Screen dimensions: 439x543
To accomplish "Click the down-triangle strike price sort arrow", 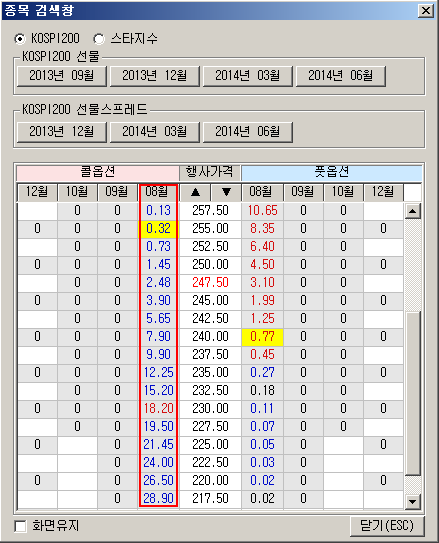I will click(x=226, y=192).
